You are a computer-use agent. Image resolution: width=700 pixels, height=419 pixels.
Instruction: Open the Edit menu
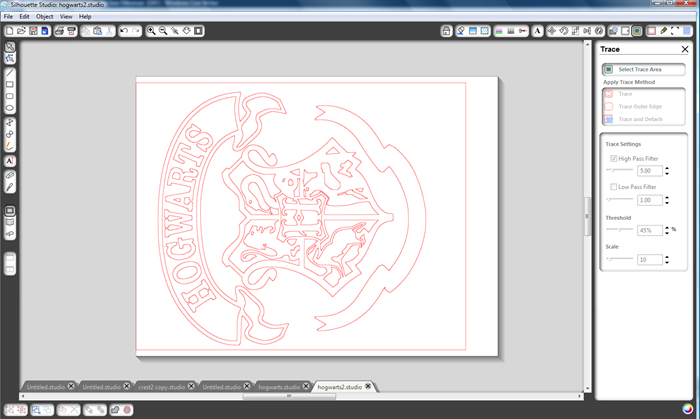pos(24,17)
